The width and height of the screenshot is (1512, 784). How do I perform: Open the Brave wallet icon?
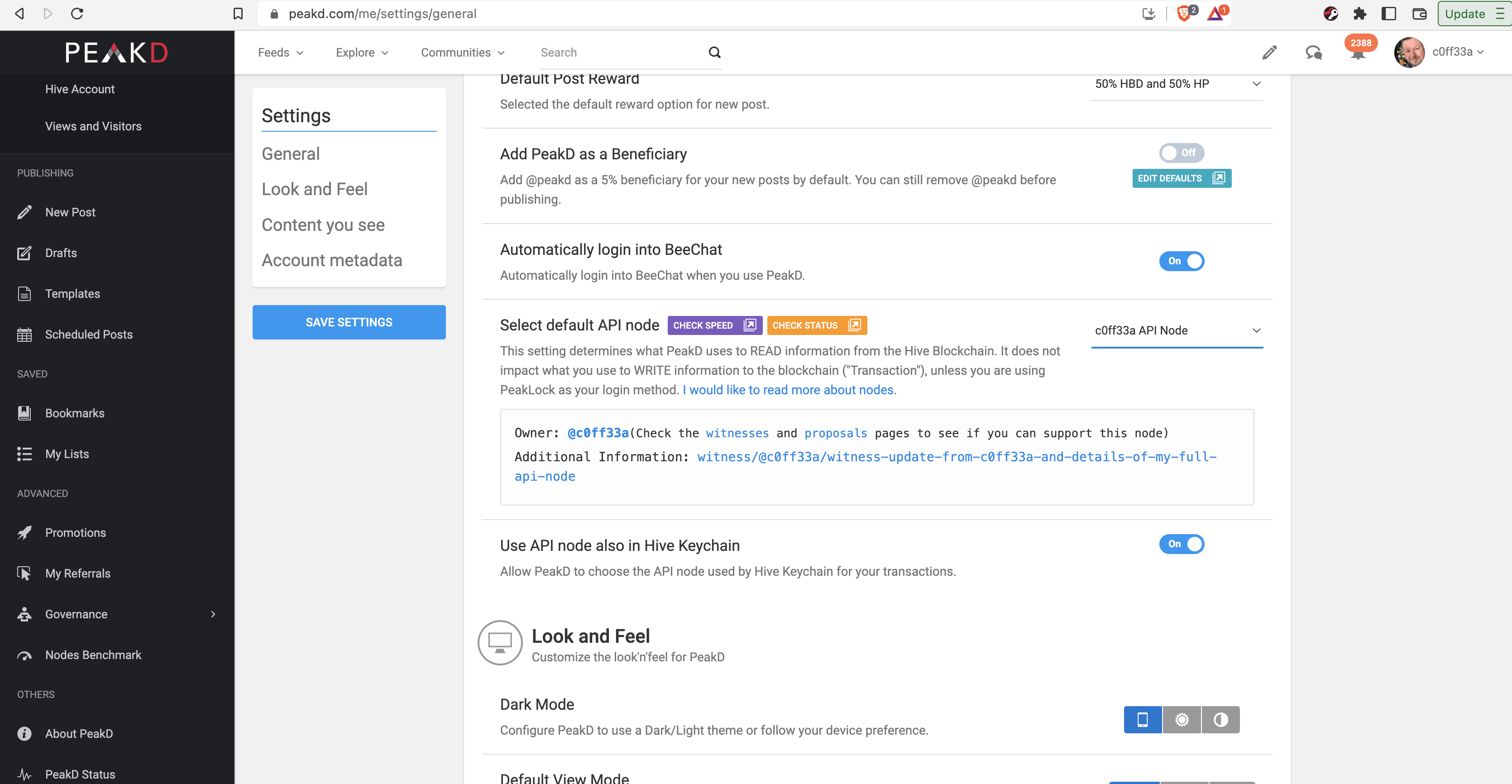pos(1419,14)
